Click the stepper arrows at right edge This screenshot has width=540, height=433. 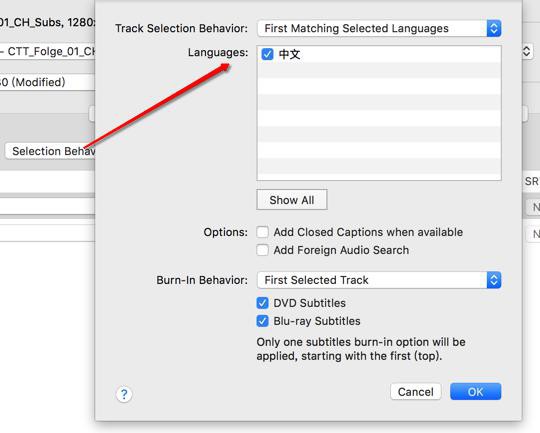pos(527,52)
